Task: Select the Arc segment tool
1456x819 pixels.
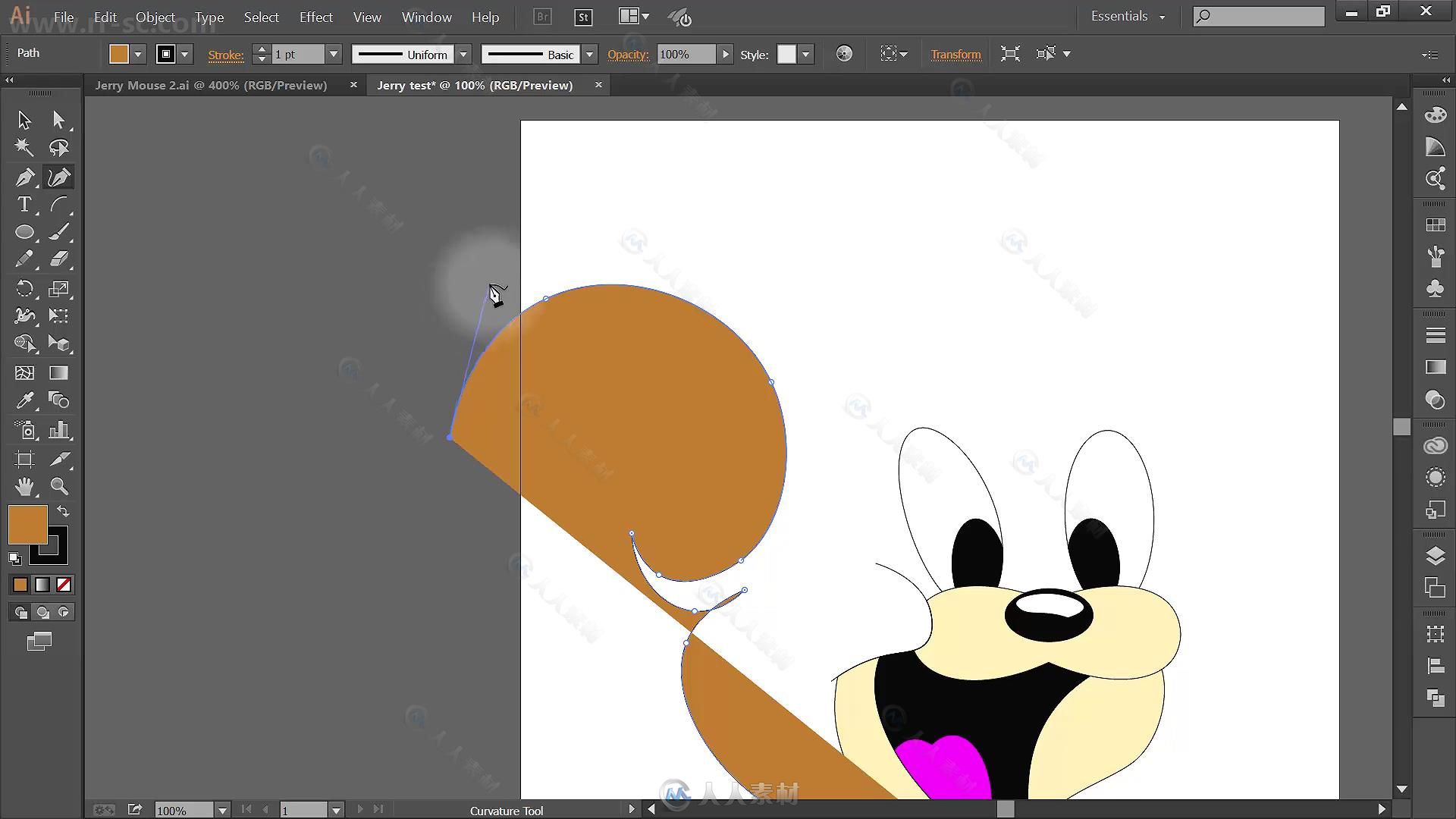Action: click(59, 205)
